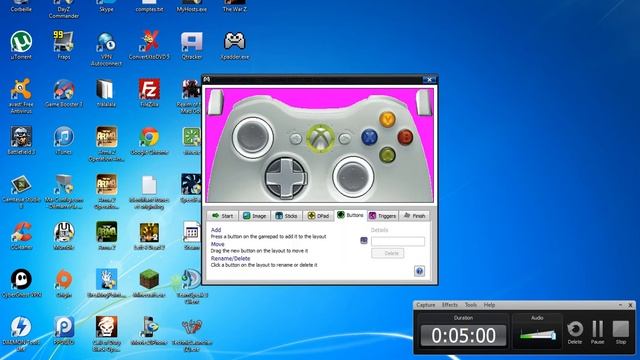
Task: Open the green Arma 2 icon
Action: tap(107, 236)
